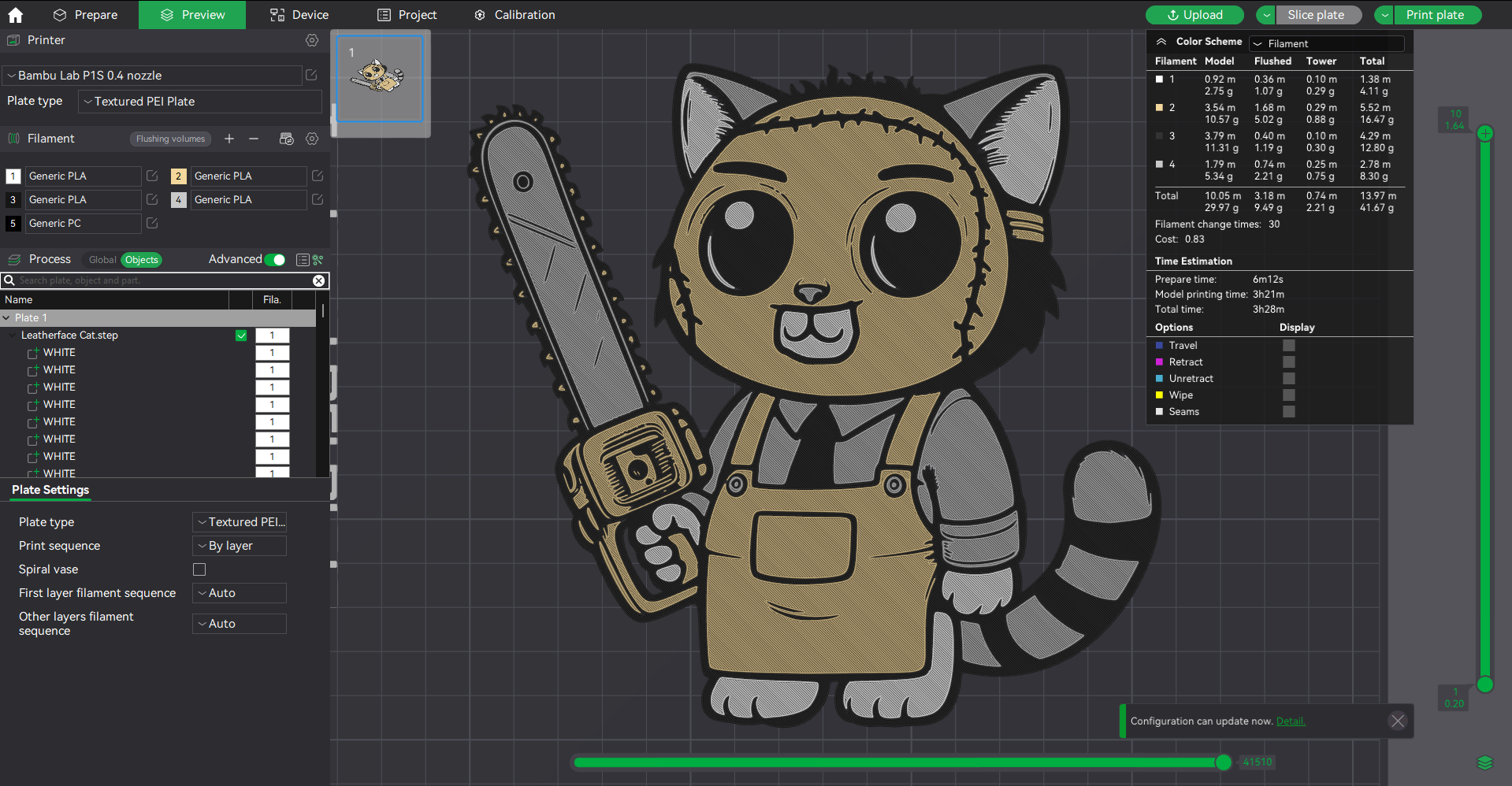Viewport: 1512px width, 786px height.
Task: Open Print plate options arrow
Action: coord(1384,15)
